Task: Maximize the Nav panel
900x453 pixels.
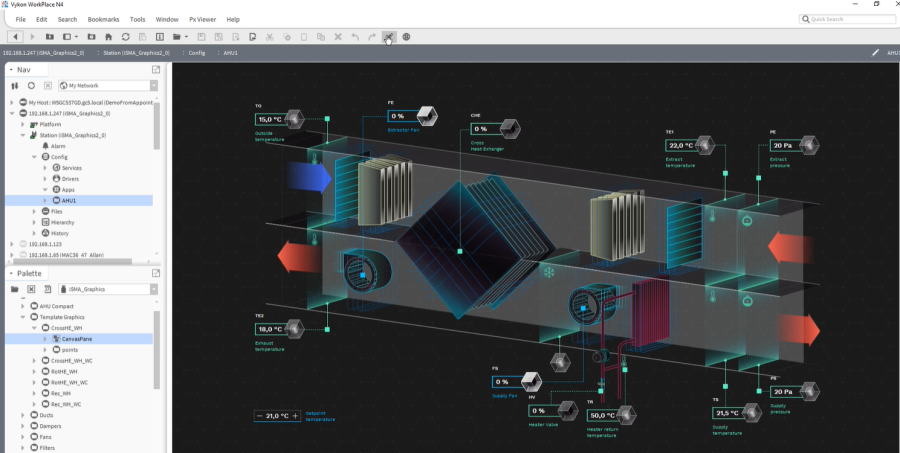Action: point(156,70)
